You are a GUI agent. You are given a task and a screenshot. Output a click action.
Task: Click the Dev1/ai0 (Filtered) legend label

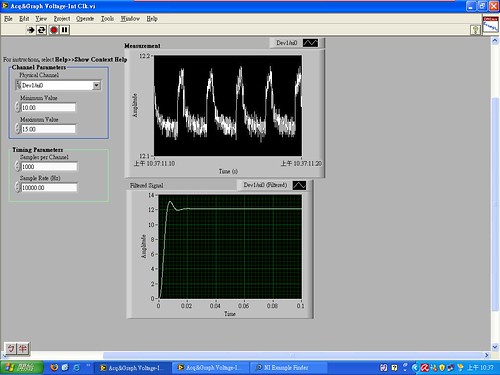265,185
